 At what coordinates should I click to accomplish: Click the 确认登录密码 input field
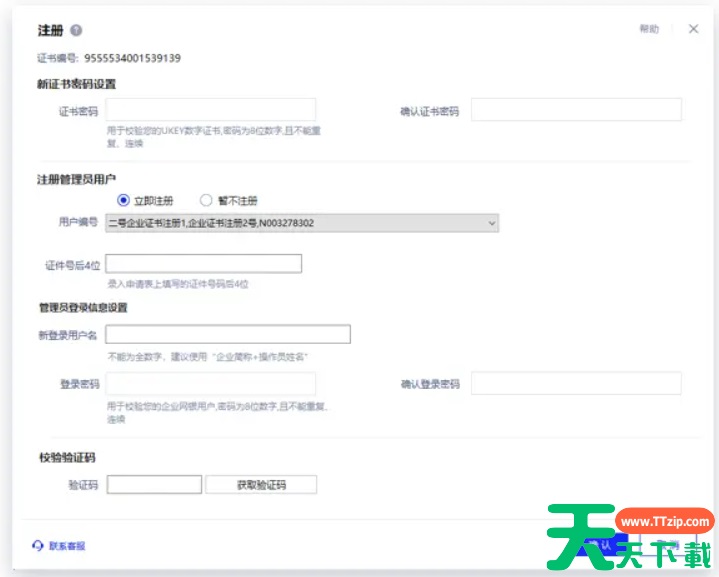[x=576, y=383]
